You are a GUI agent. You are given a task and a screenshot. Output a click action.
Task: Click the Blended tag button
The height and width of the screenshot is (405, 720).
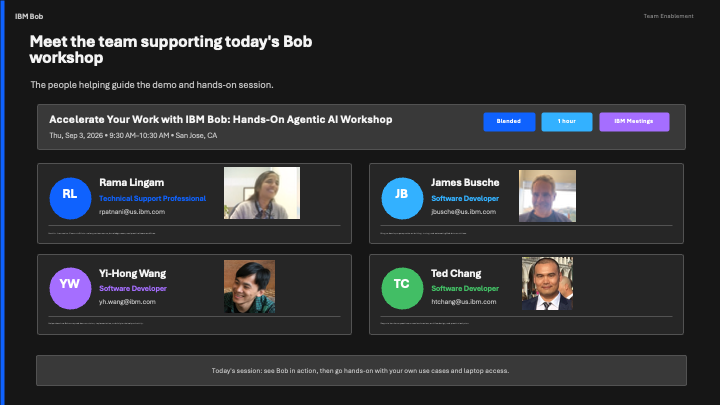(509, 122)
